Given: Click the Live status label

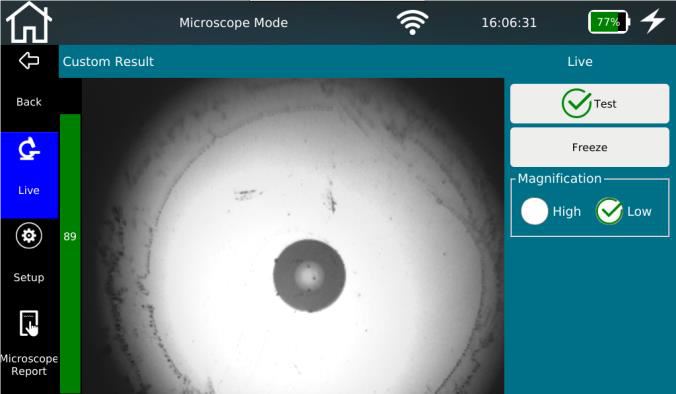Looking at the screenshot, I should click(579, 62).
